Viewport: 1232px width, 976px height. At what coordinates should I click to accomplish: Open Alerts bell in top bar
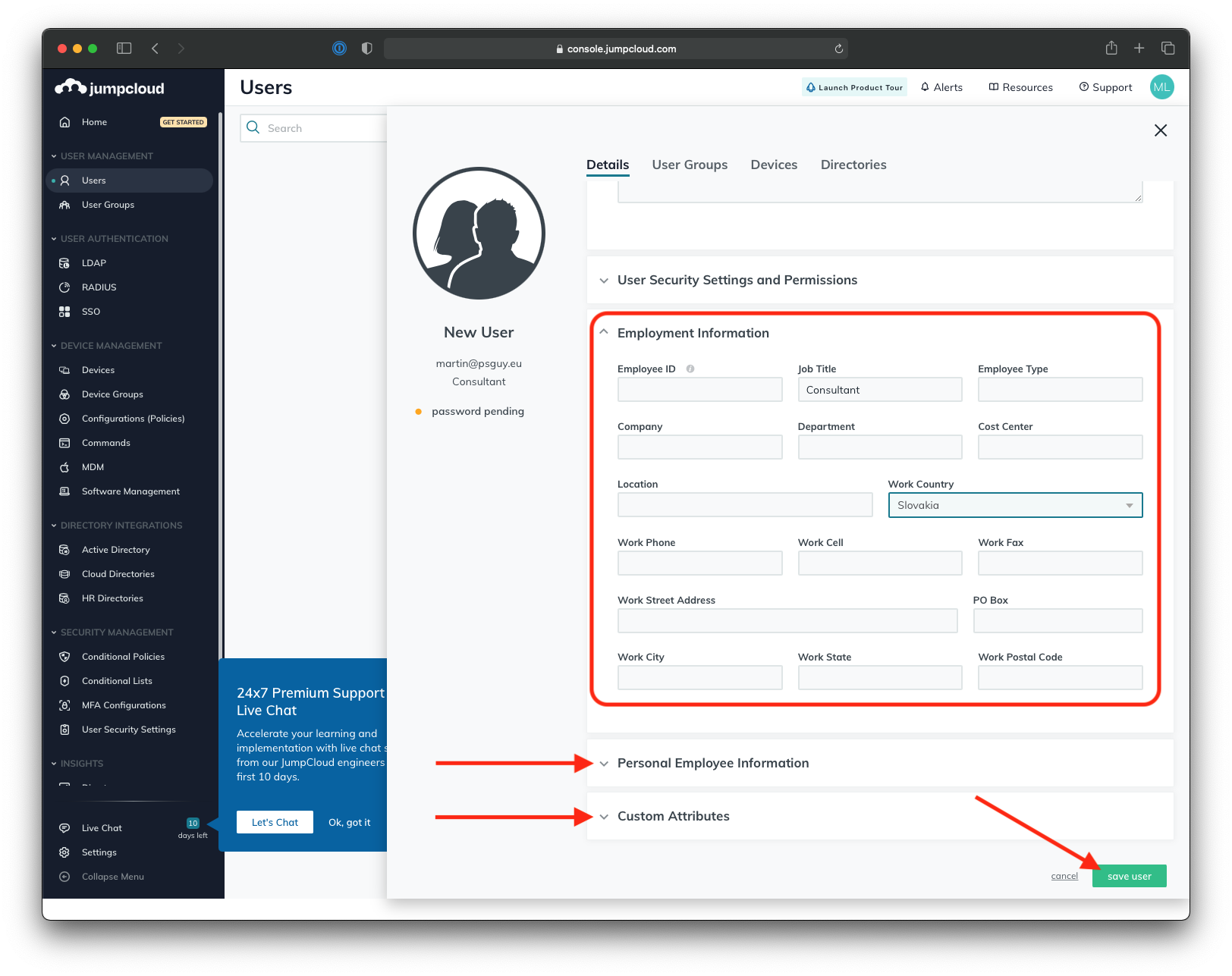(x=941, y=87)
